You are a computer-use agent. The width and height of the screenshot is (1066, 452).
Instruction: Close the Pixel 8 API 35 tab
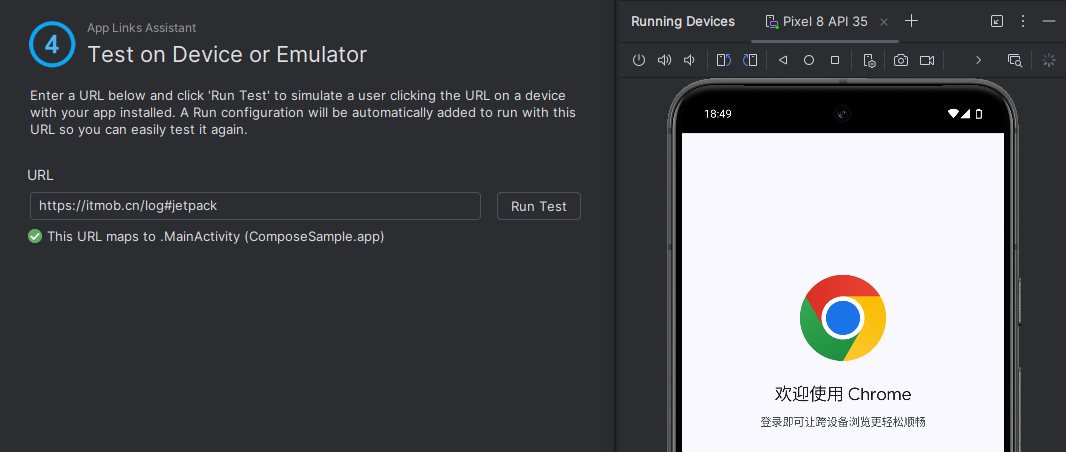pyautogui.click(x=884, y=22)
